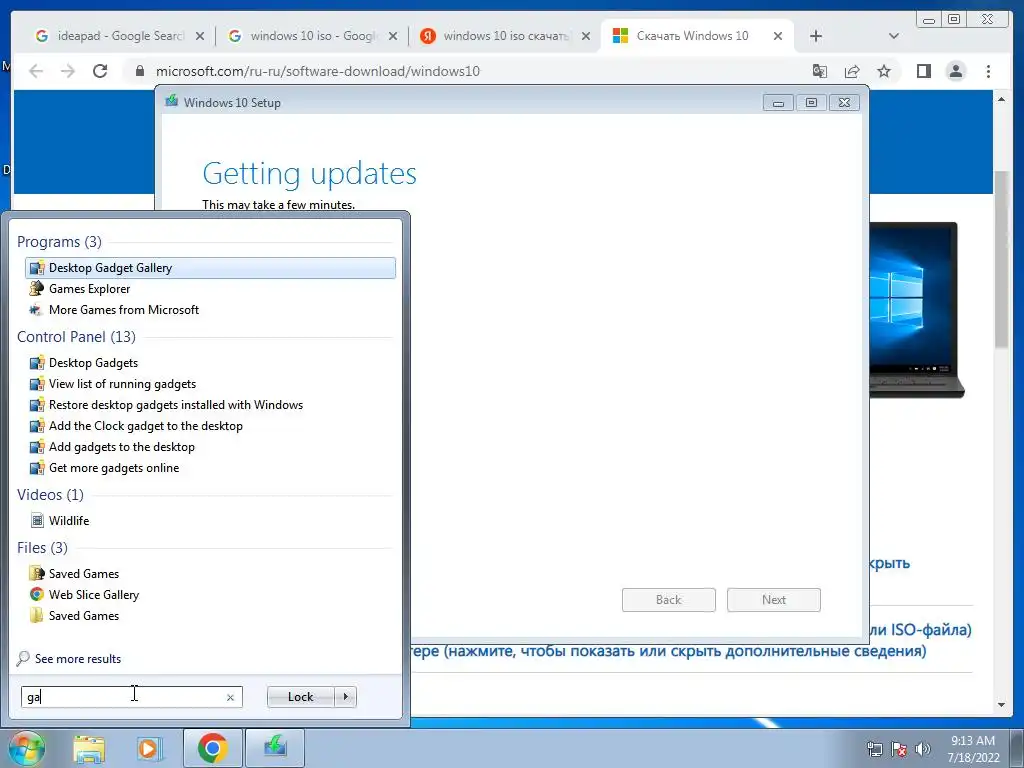Click the network tray icon
Viewport: 1024px width, 768px height.
coord(874,750)
